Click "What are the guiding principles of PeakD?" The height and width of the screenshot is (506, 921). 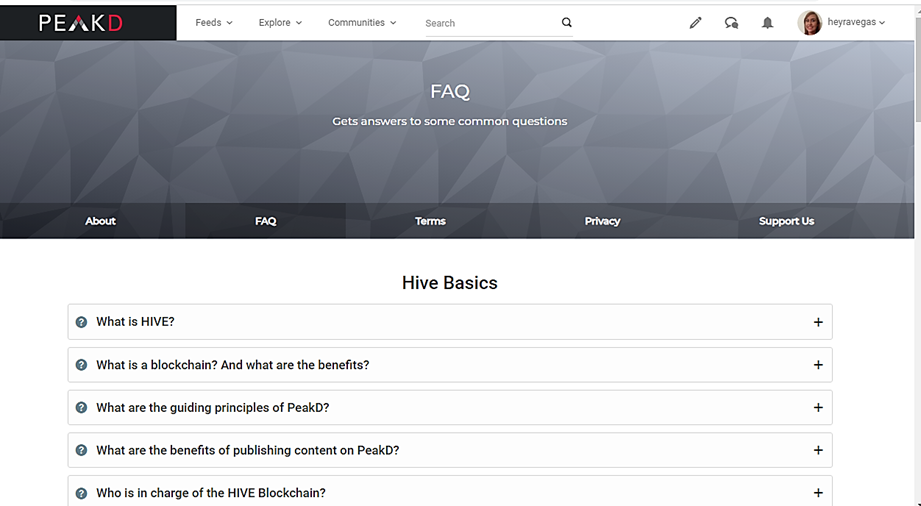pos(213,408)
